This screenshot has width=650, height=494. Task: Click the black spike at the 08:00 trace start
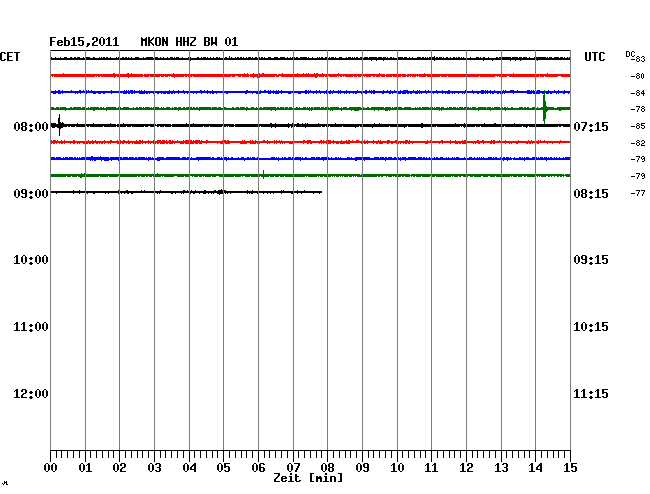(59, 125)
